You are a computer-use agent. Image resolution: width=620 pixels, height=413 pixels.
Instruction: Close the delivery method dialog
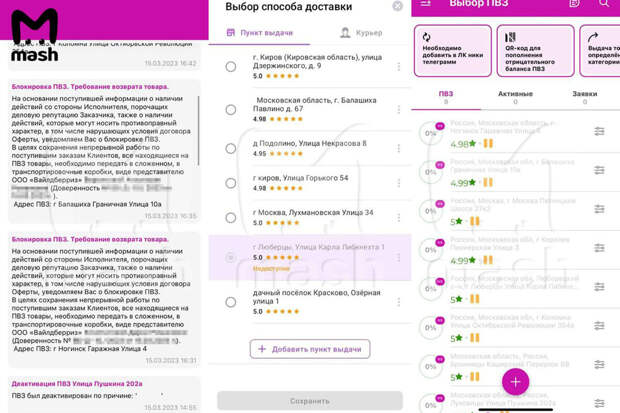[x=398, y=7]
